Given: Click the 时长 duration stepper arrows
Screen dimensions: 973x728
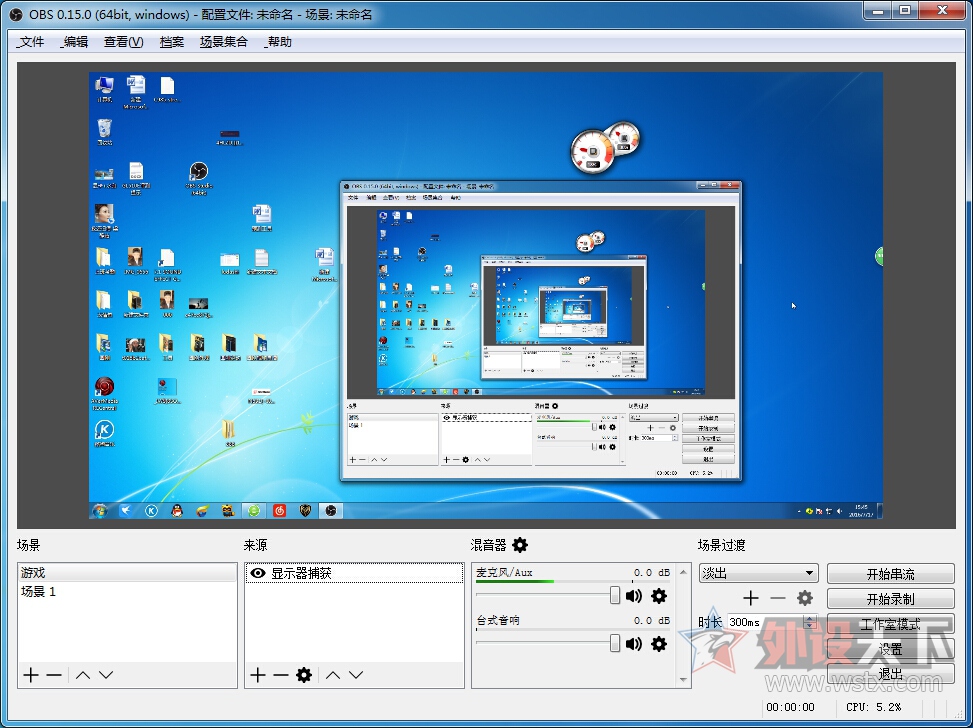Looking at the screenshot, I should click(x=810, y=622).
